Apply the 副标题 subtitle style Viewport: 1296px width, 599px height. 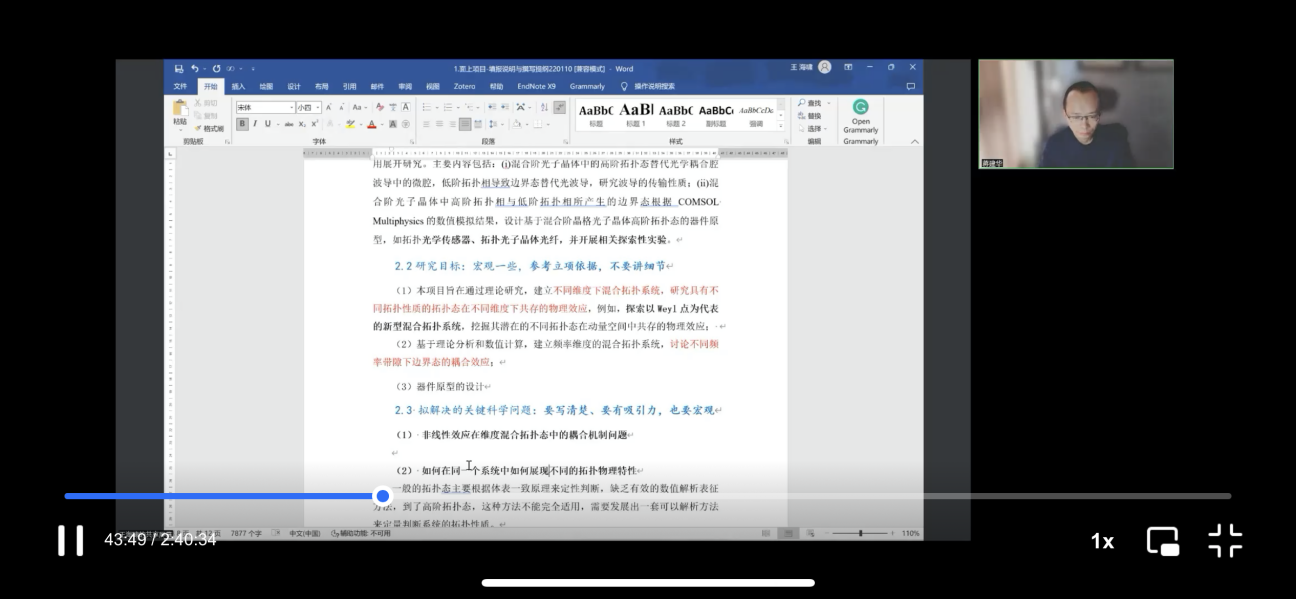click(x=716, y=114)
